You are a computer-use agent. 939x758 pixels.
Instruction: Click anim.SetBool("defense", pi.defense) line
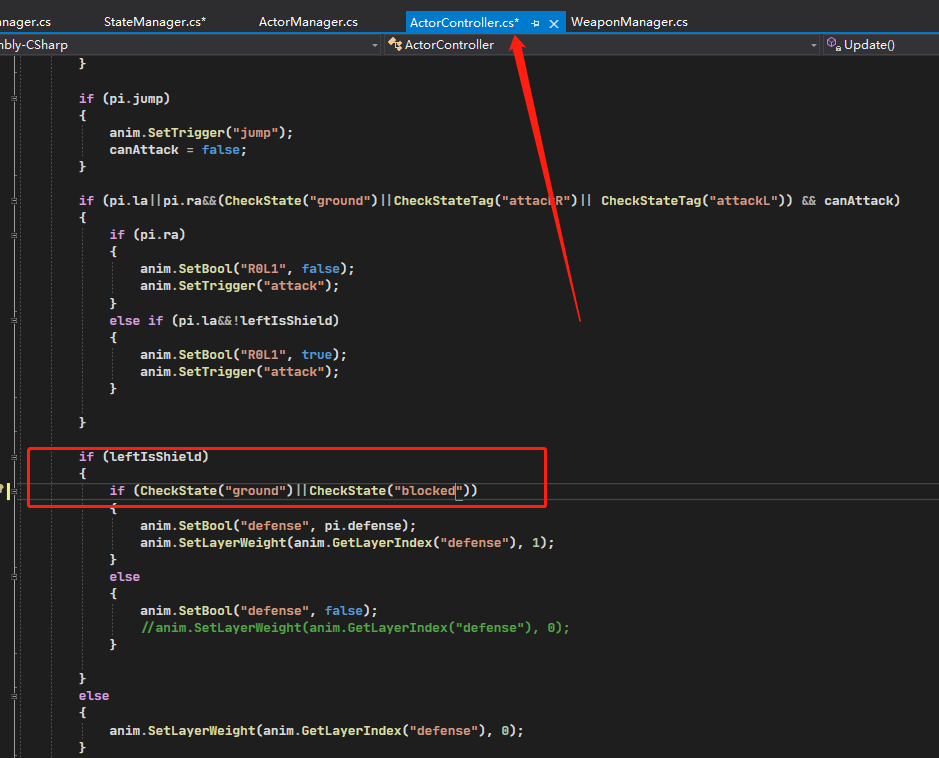tap(278, 526)
